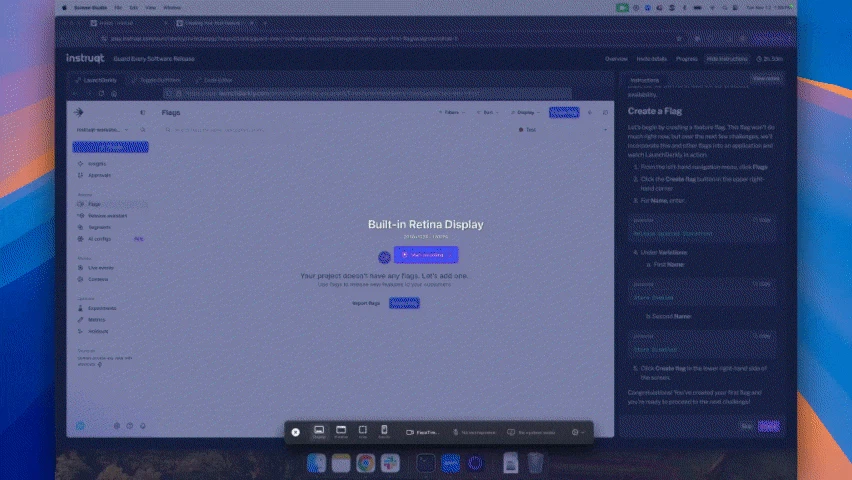Image resolution: width=852 pixels, height=480 pixels.
Task: Open the Display dropdown on Flags page
Action: tap(525, 113)
